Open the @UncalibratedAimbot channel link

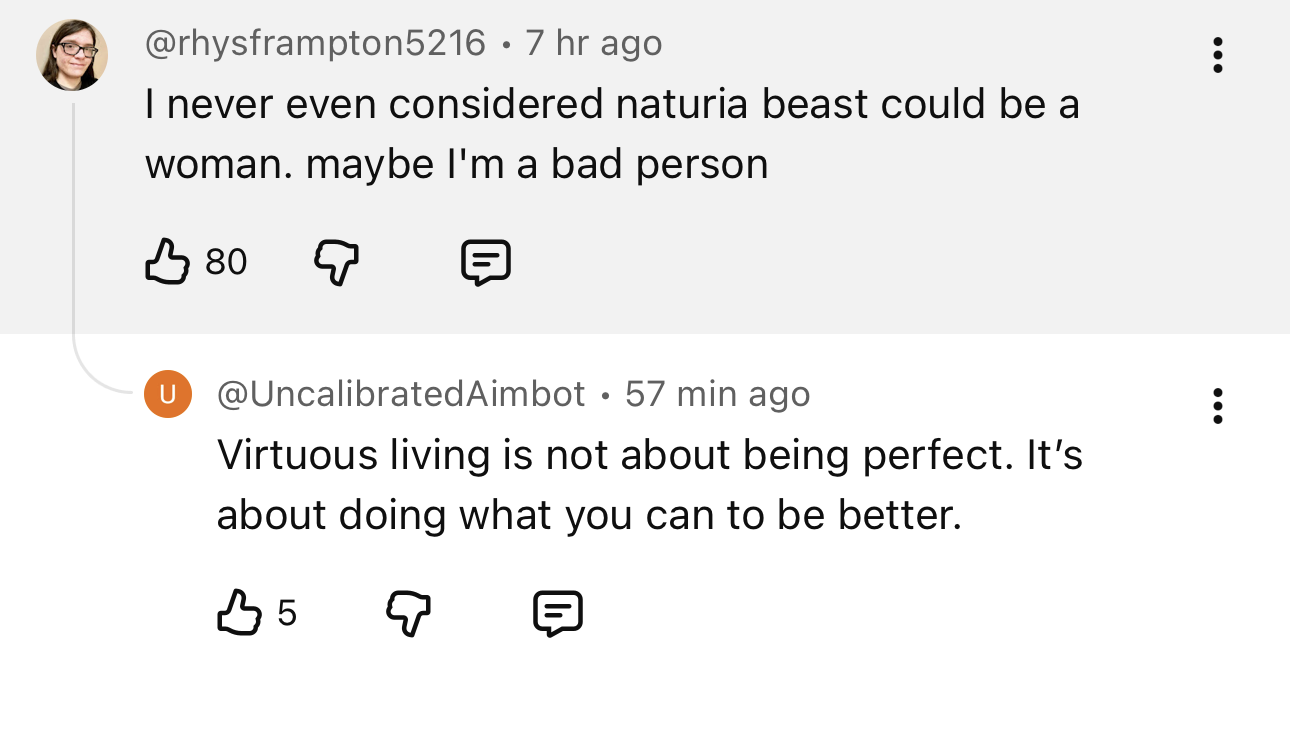coord(401,394)
